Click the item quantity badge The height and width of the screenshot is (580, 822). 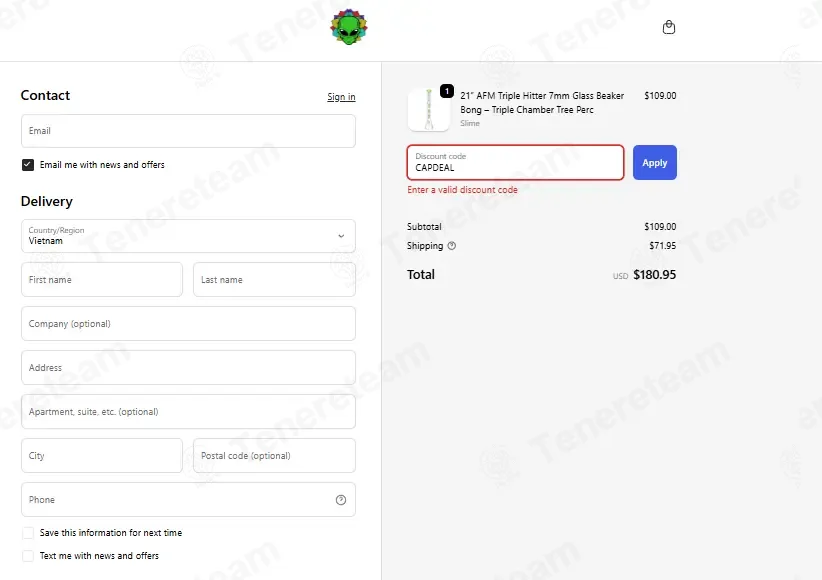(x=447, y=91)
